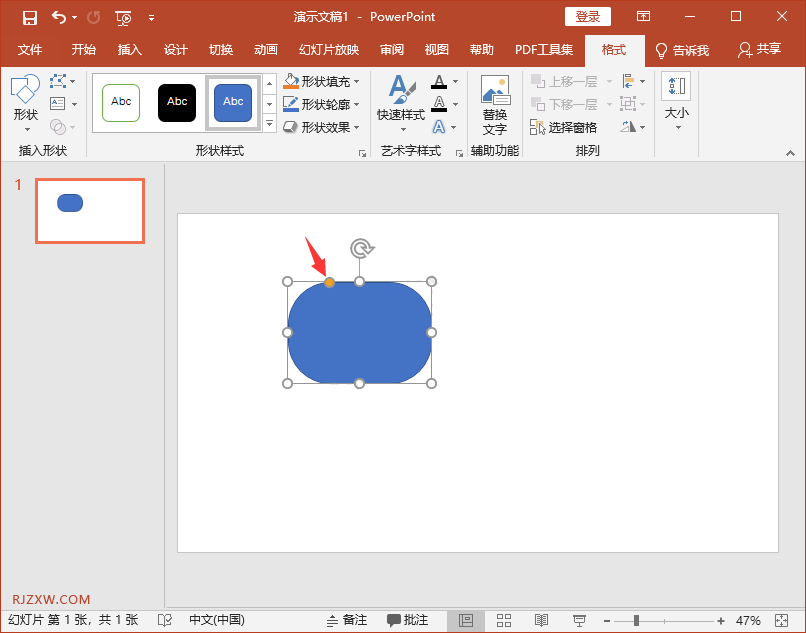The width and height of the screenshot is (806, 633).
Task: Switch to slide sorter view icon
Action: tap(504, 620)
